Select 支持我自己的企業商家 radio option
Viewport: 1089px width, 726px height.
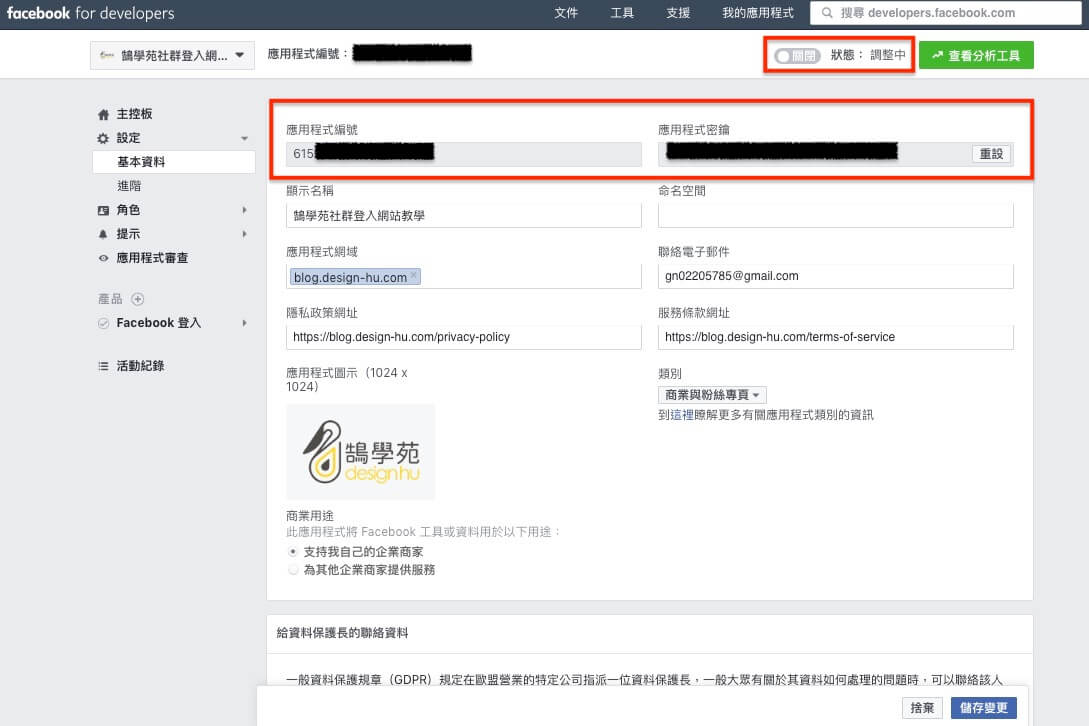(x=293, y=552)
